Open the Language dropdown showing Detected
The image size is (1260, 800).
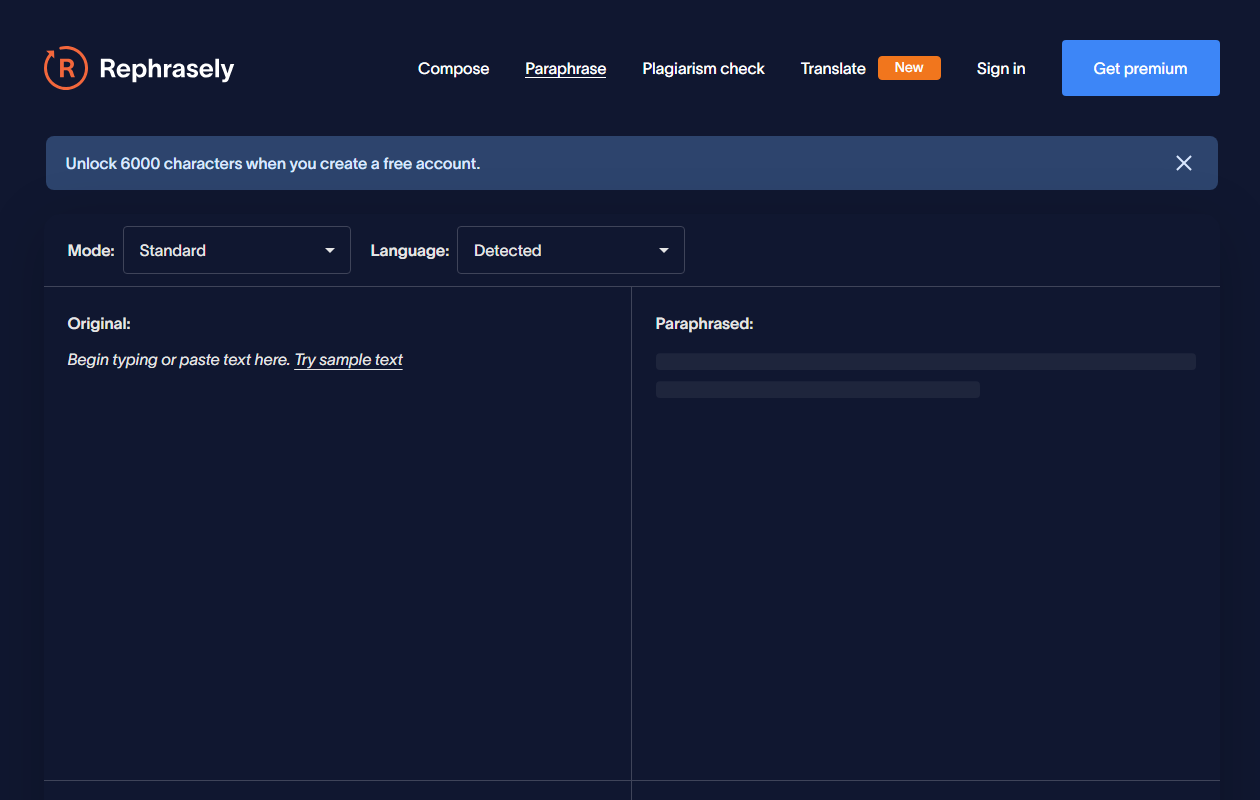(570, 250)
